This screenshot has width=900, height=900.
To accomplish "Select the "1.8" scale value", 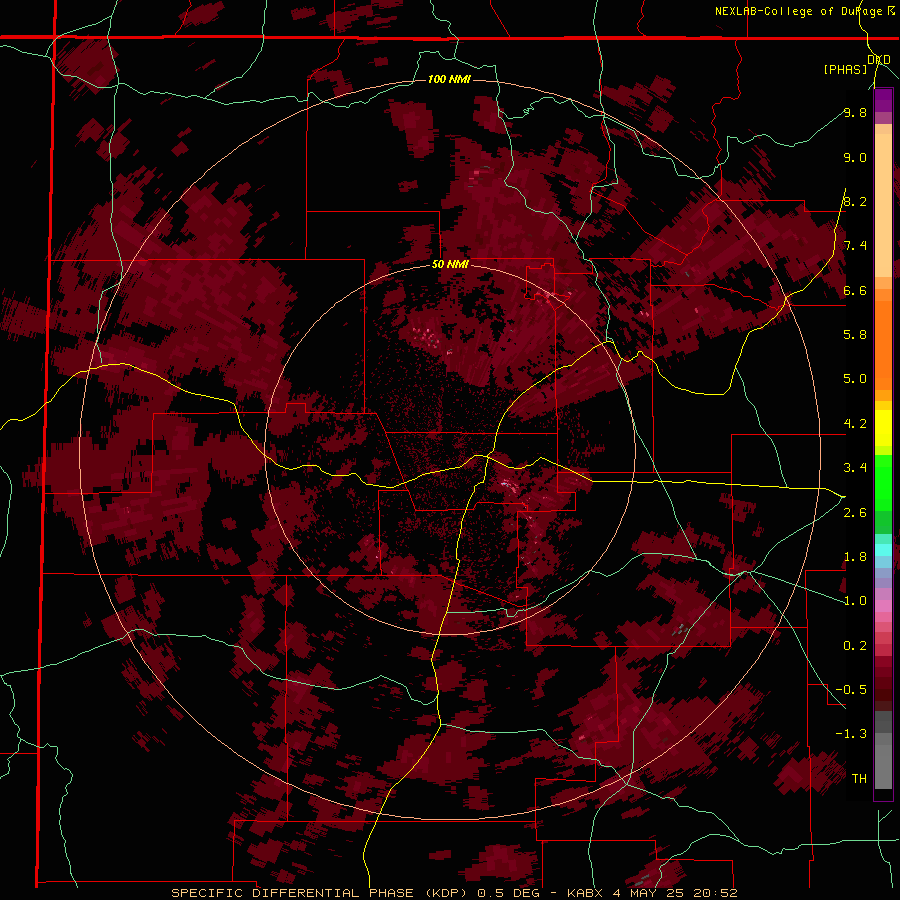I will [x=855, y=556].
